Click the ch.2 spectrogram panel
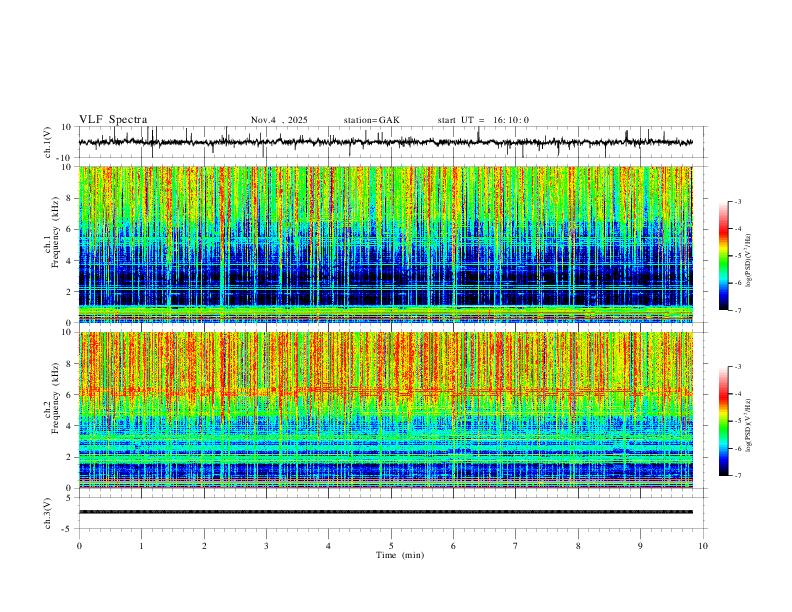The width and height of the screenshot is (792, 612). click(385, 410)
